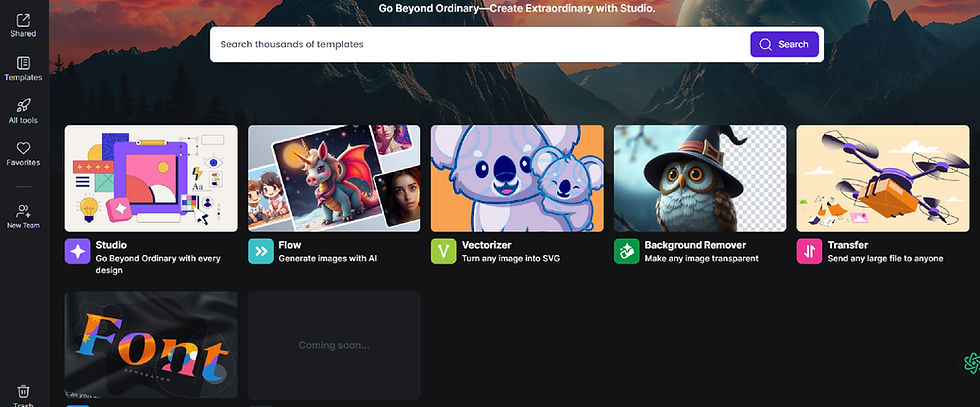Open the Templates sidebar icon
The image size is (980, 407).
click(23, 63)
